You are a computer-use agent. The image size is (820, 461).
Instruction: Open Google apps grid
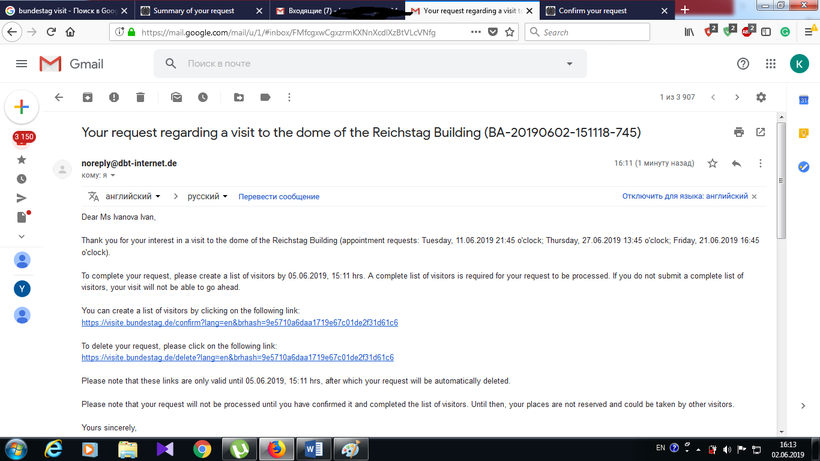(x=770, y=64)
